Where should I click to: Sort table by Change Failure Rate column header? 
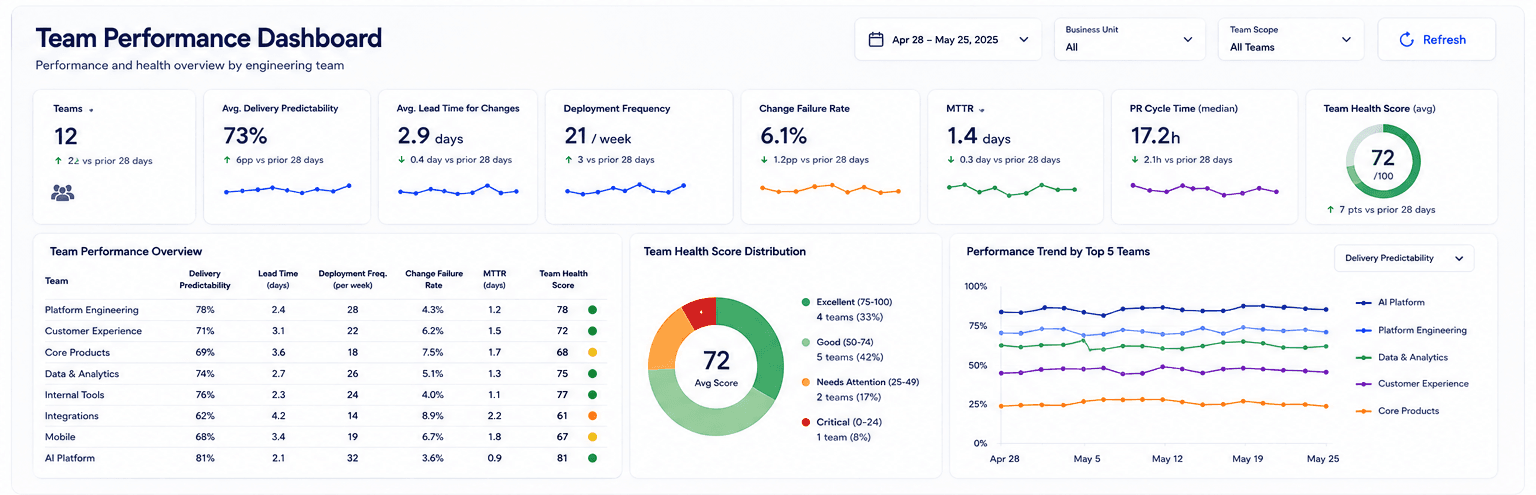coord(432,279)
